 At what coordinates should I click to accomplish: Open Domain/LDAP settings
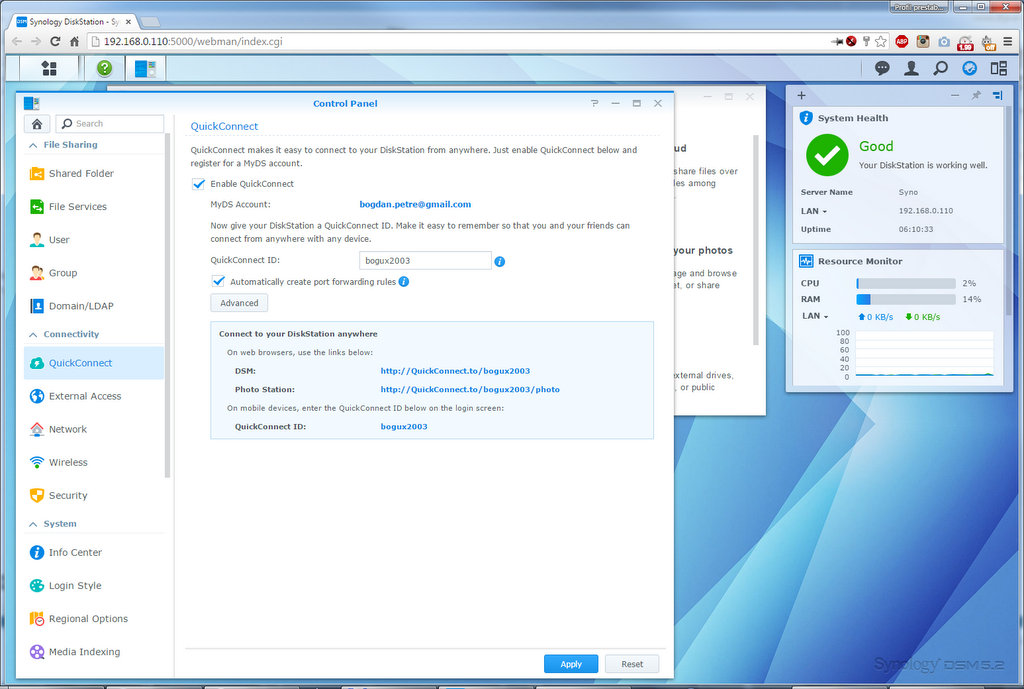click(x=94, y=306)
